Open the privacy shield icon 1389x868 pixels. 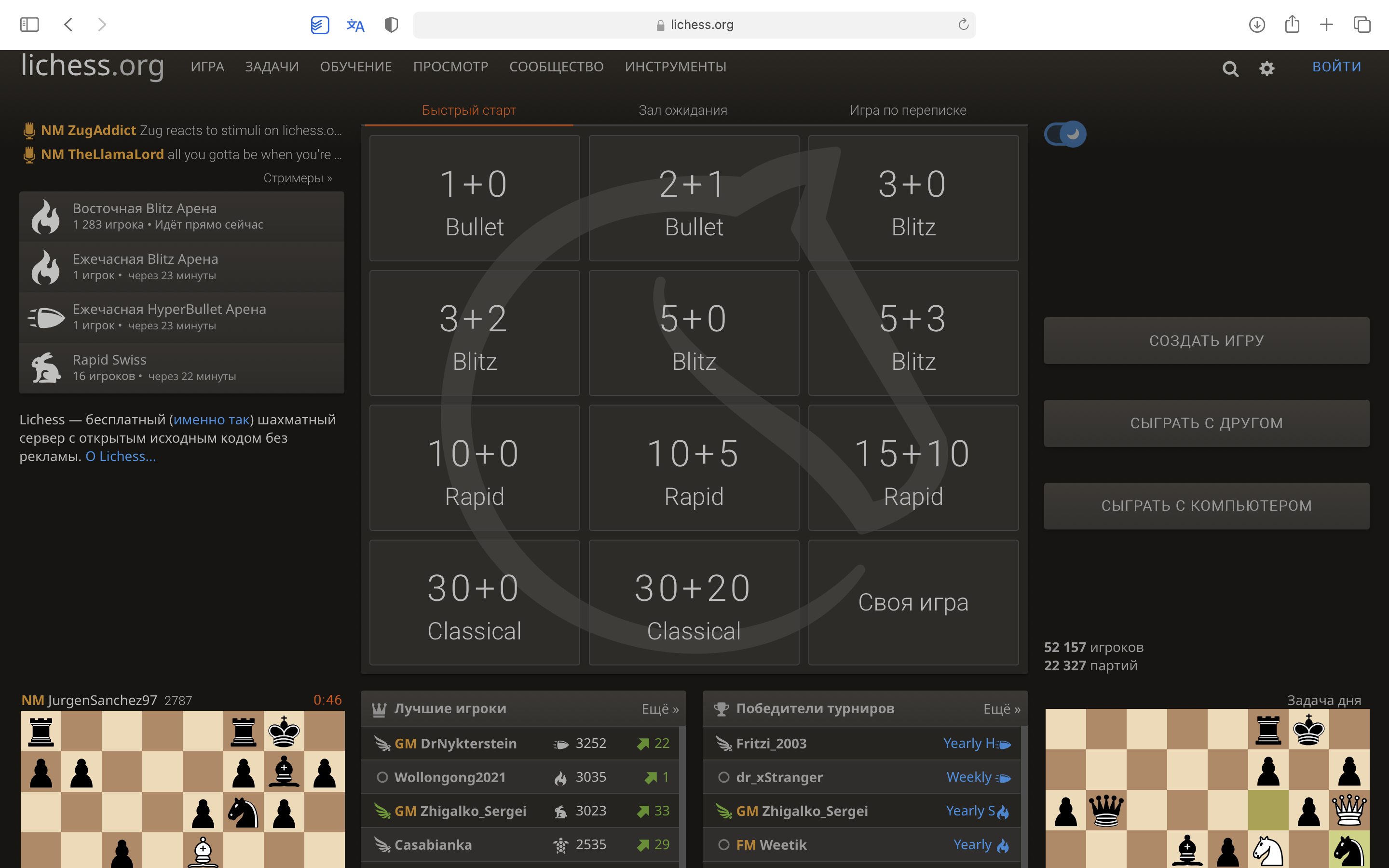pyautogui.click(x=391, y=25)
